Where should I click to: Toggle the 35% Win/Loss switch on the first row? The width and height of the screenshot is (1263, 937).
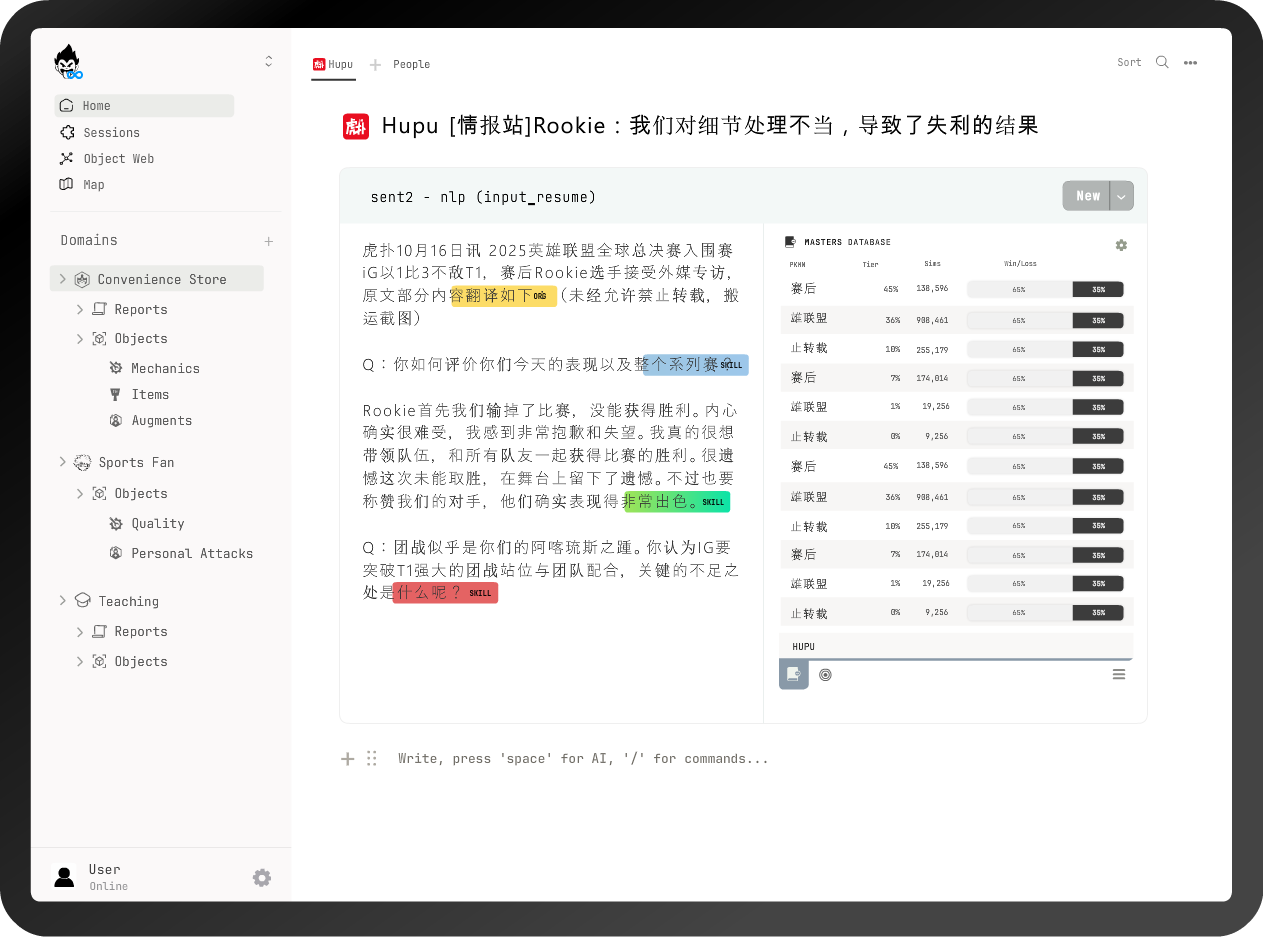[x=1098, y=289]
